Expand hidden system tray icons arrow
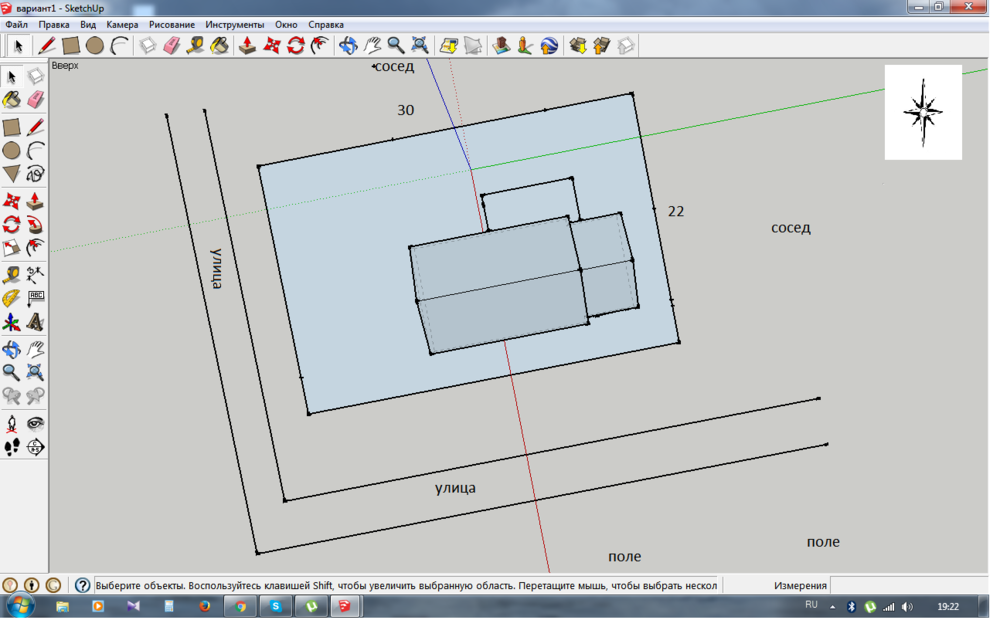 click(832, 607)
